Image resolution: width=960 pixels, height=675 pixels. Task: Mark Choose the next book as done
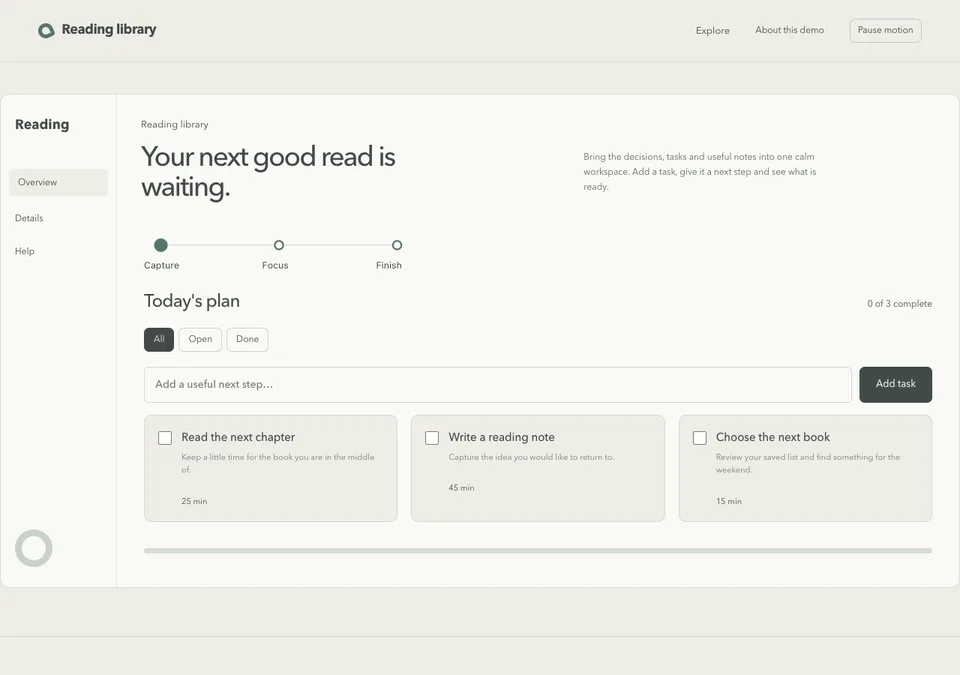click(700, 437)
